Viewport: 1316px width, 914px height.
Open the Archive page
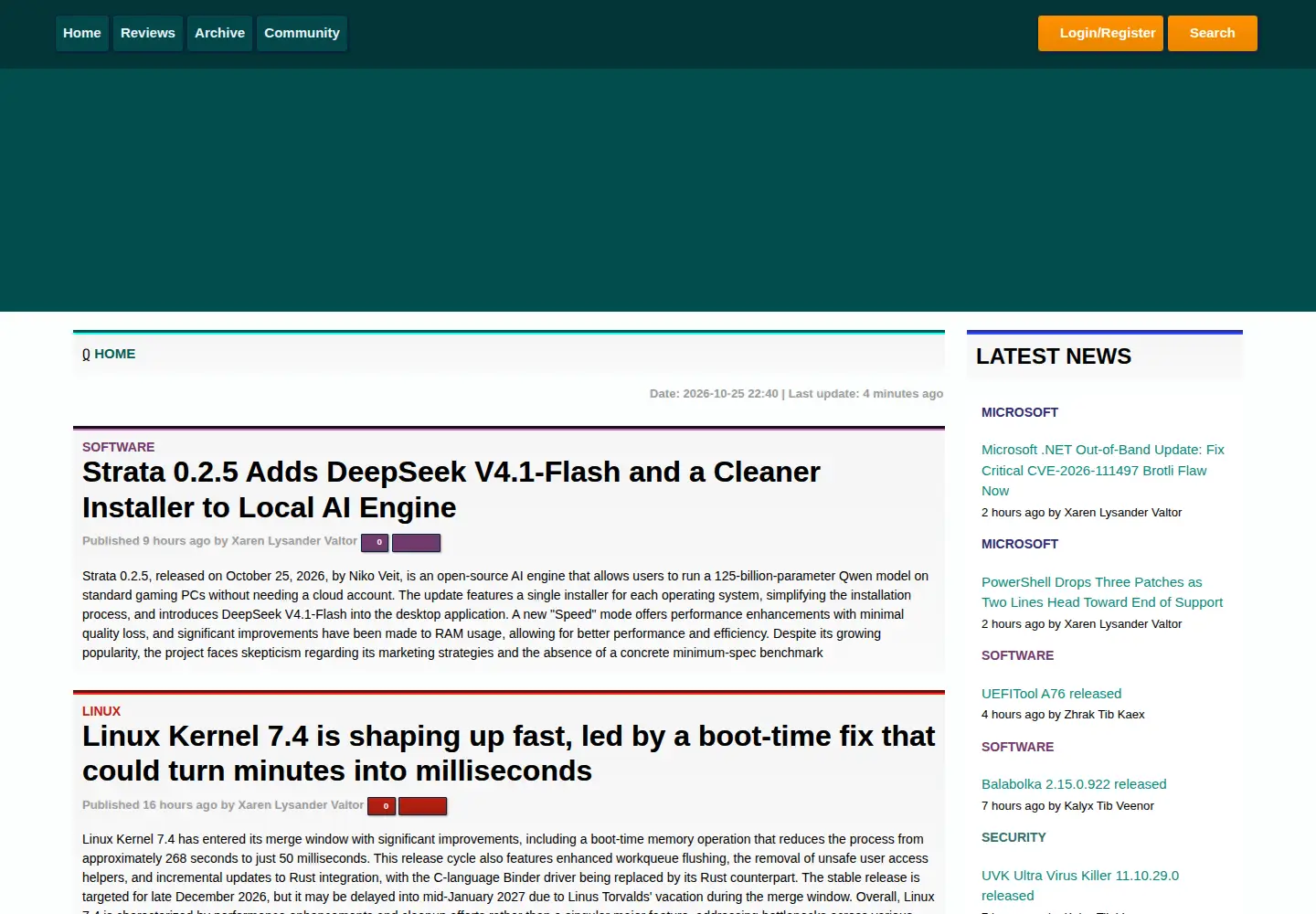(220, 33)
